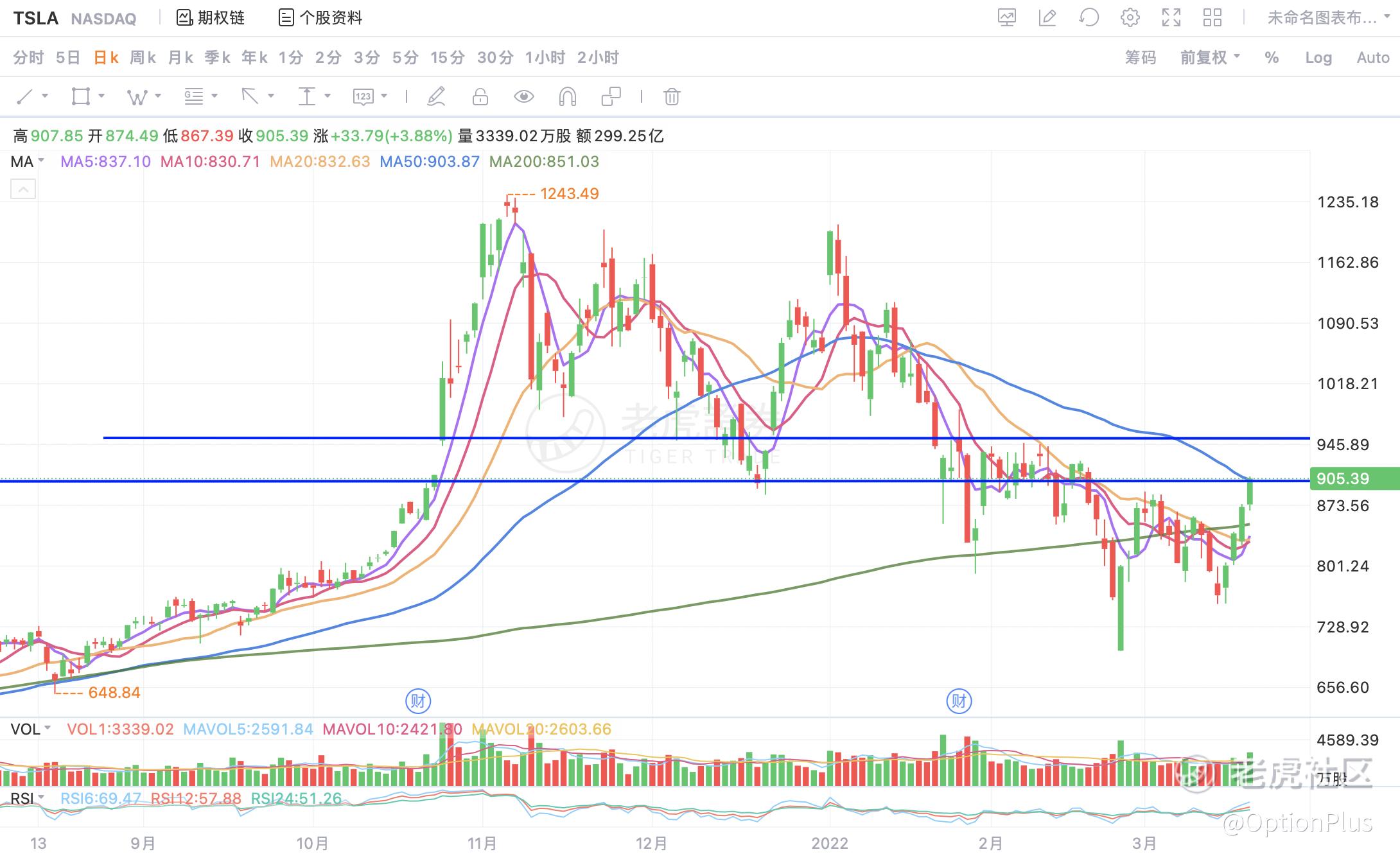Open arrow tool dropdown arrow
The image size is (1400, 854).
[x=271, y=96]
